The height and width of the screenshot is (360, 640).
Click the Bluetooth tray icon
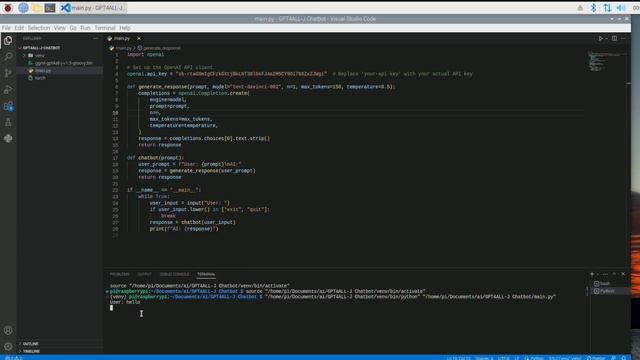[x=593, y=8]
